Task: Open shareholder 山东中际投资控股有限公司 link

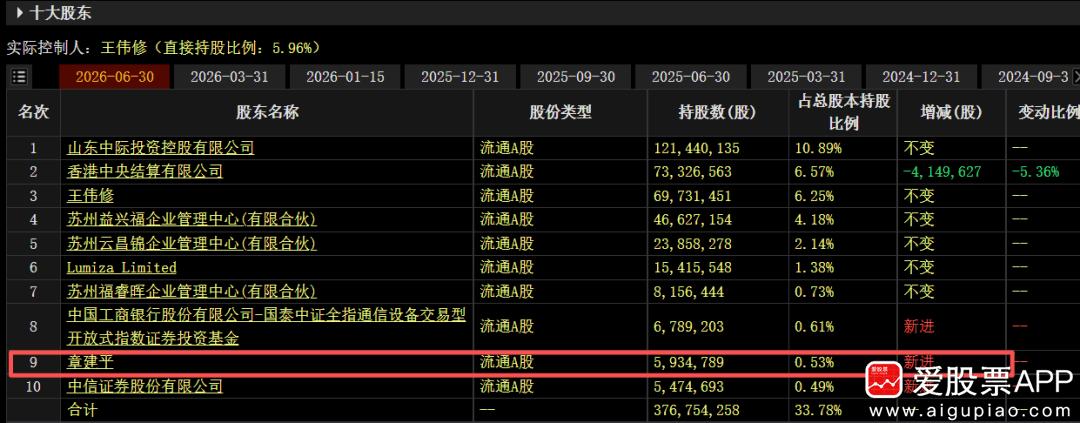Action: point(160,147)
